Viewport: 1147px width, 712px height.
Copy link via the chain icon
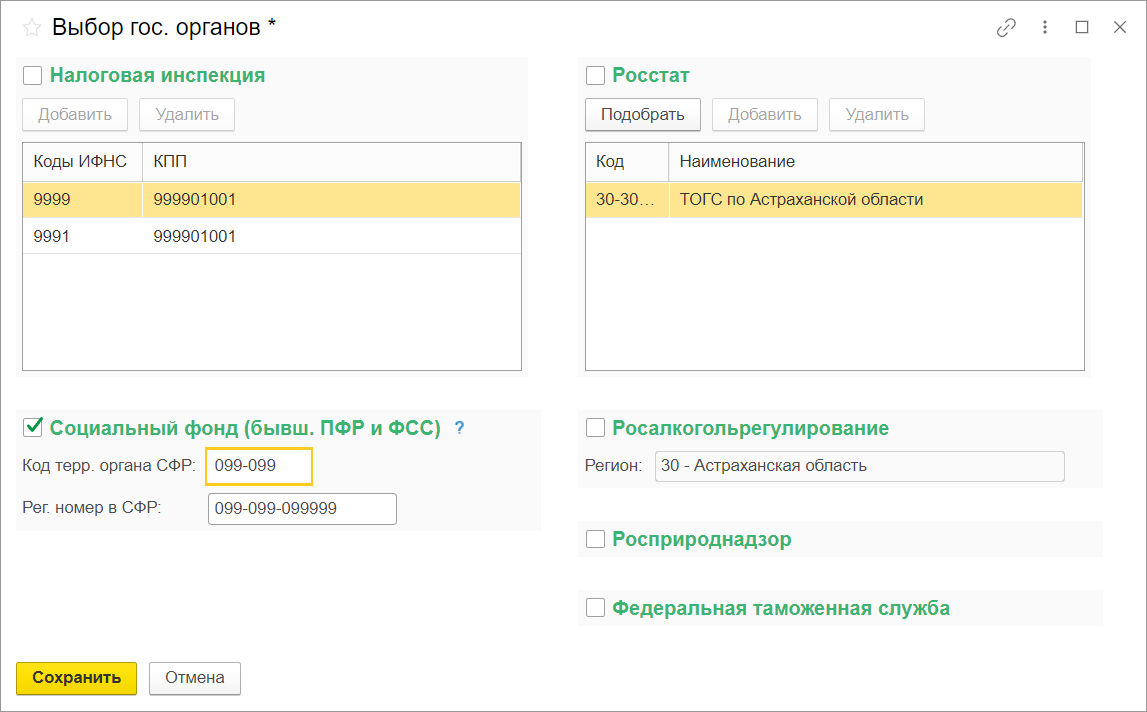coord(1006,28)
